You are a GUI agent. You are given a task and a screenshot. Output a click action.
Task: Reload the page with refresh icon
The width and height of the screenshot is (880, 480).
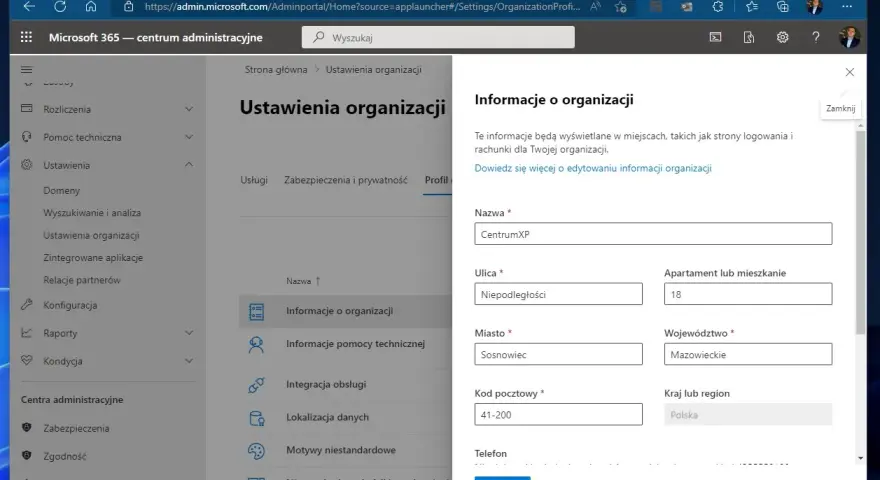[x=60, y=7]
